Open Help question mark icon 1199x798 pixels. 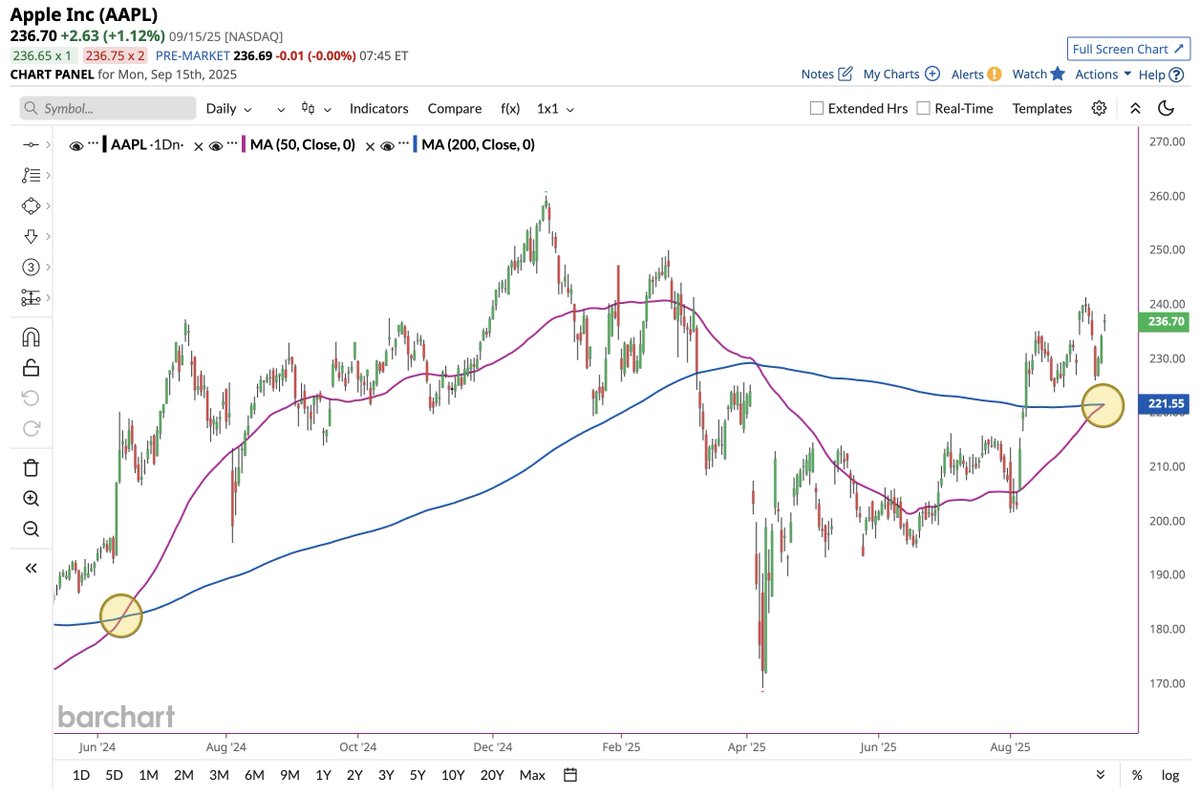tap(1177, 75)
